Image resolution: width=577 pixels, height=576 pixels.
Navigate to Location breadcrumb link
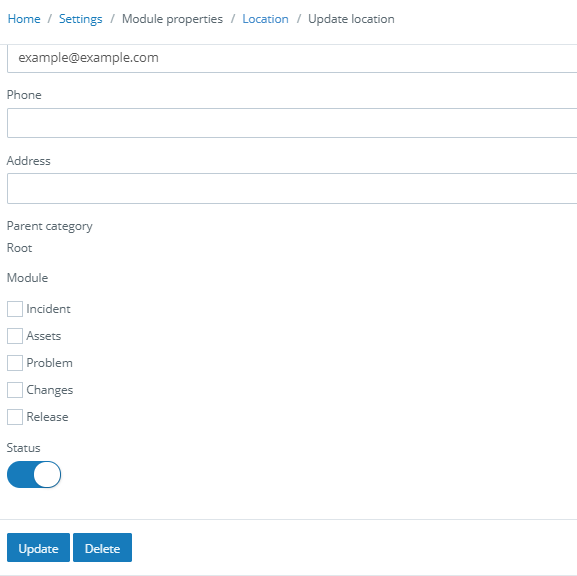(x=265, y=19)
